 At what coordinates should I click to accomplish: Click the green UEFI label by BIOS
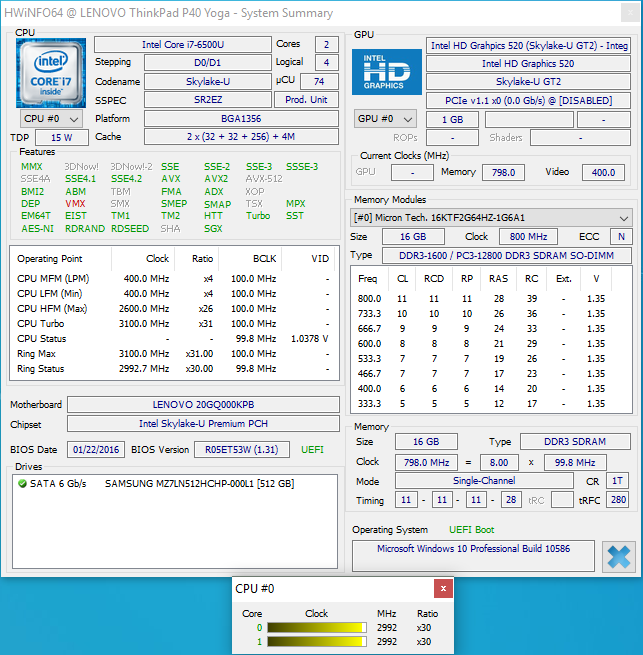pos(313,450)
